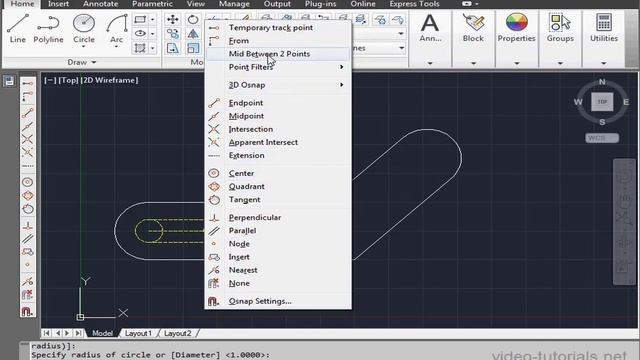Open Osnap Settings... from menu
Image resolution: width=640 pixels, height=360 pixels.
(278, 301)
